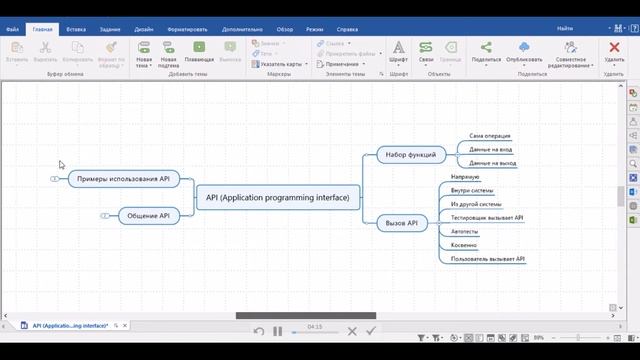Open the Форматировать ribbon tab
Viewport: 640px width, 360px height.
pyautogui.click(x=187, y=29)
